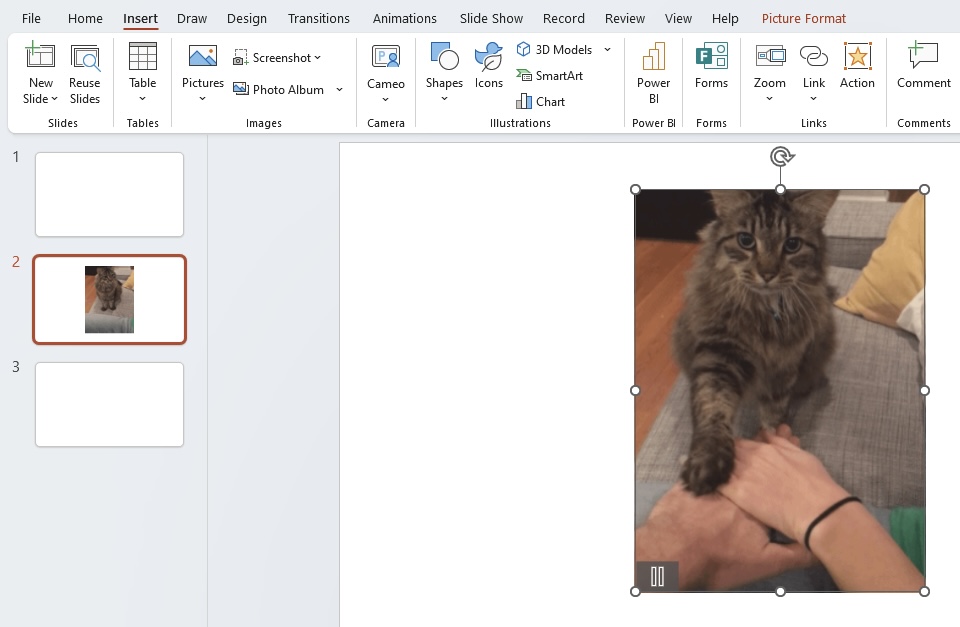
Task: Click the top-left resize handle of picture
Action: tap(636, 190)
